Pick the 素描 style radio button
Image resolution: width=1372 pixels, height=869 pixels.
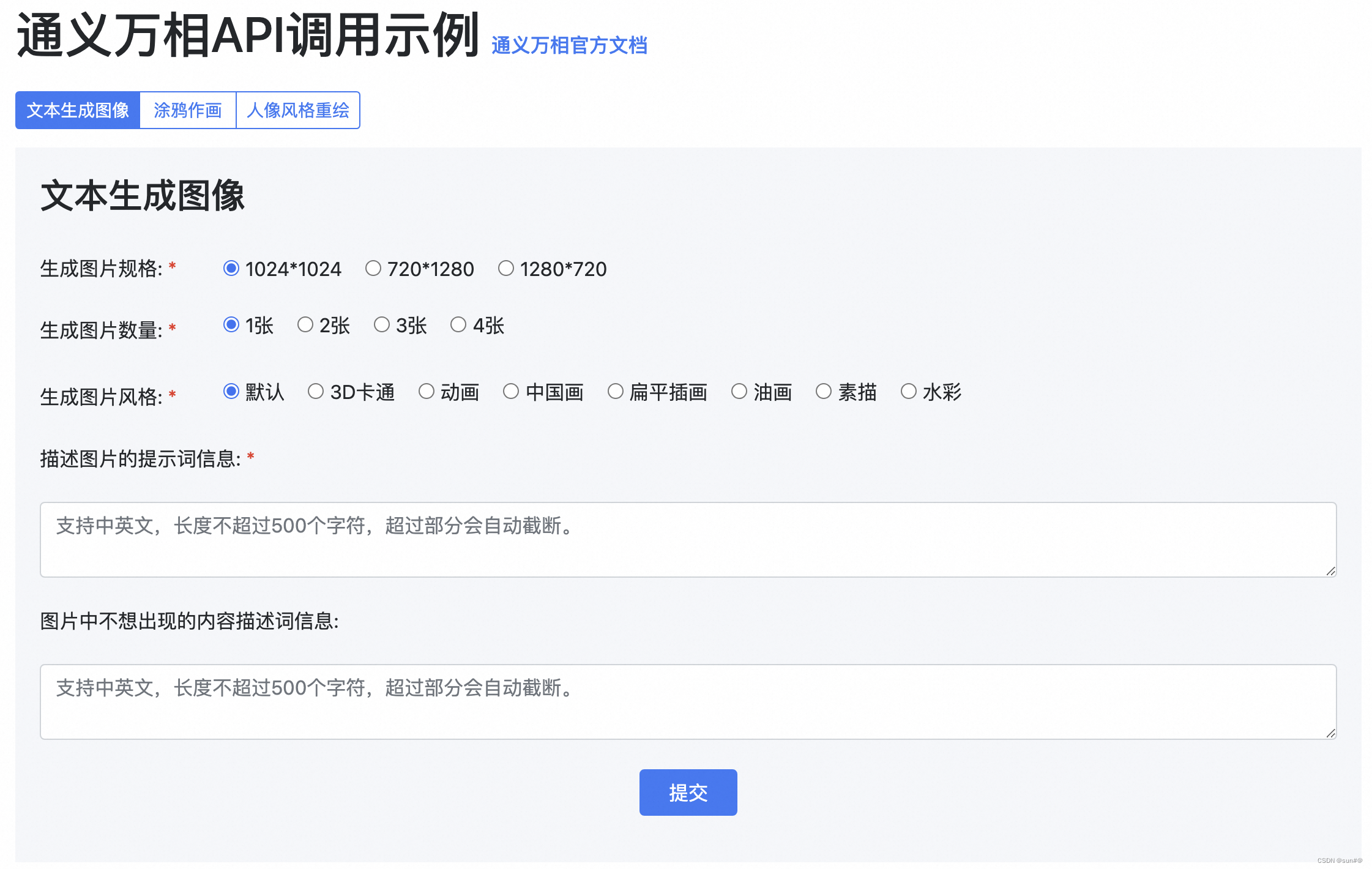pyautogui.click(x=824, y=392)
